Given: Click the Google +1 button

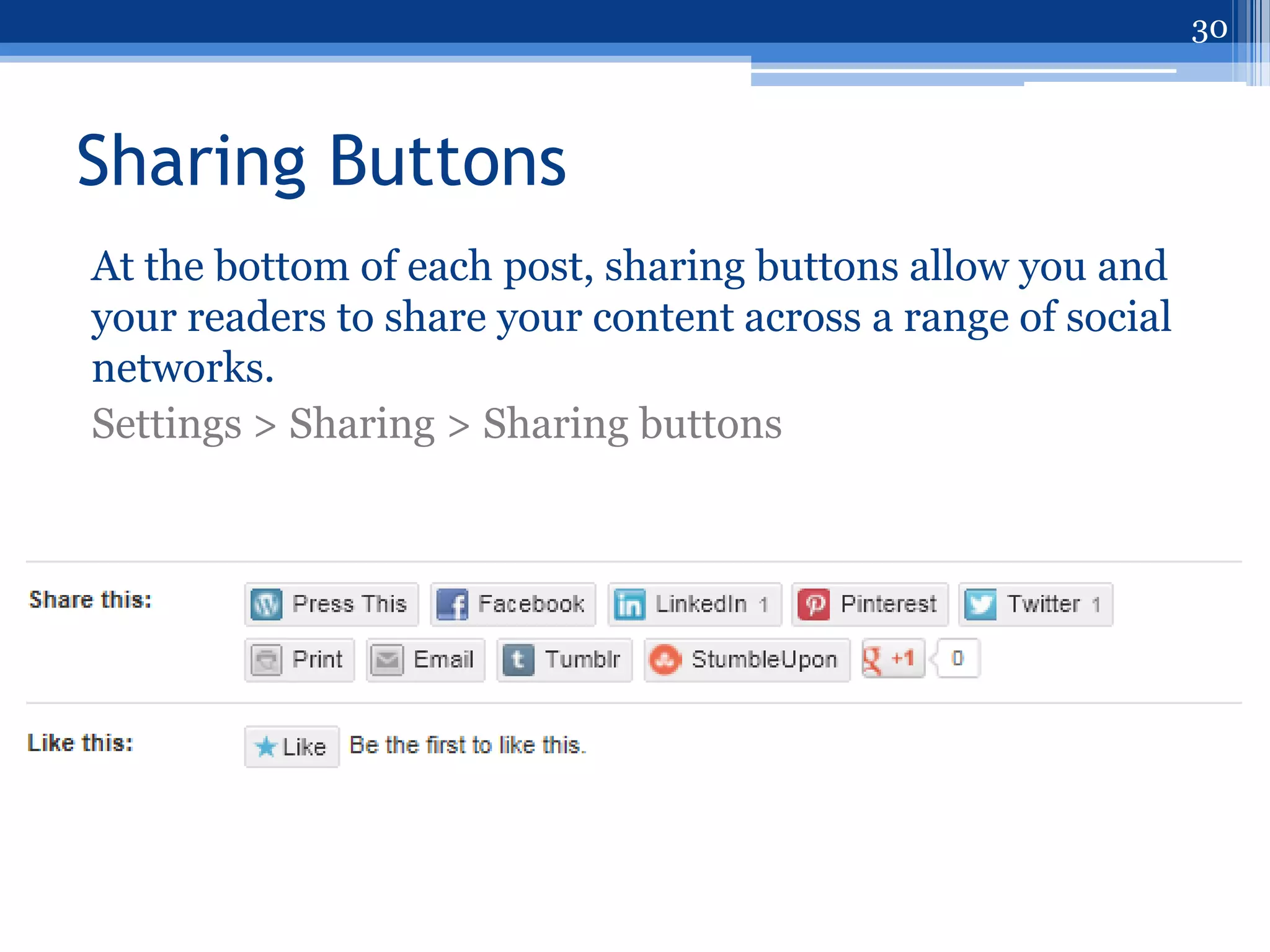Looking at the screenshot, I should pos(892,658).
